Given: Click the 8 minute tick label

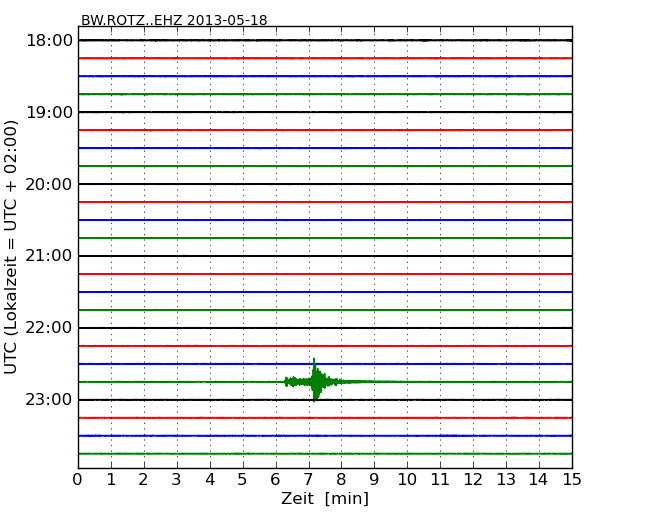Looking at the screenshot, I should tap(341, 479).
